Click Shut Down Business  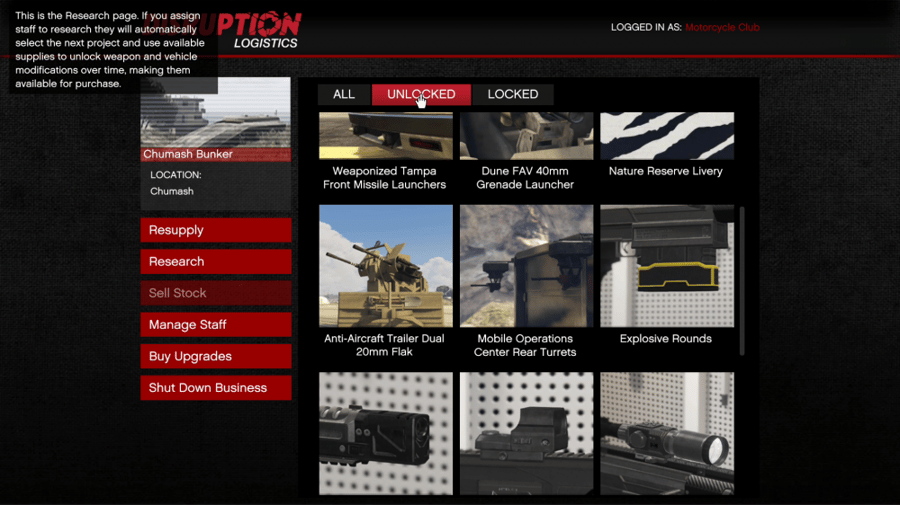216,388
